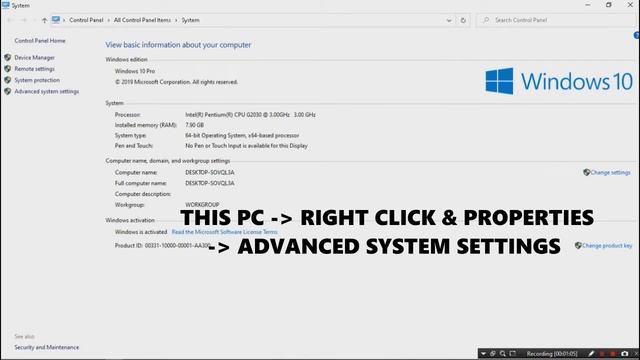Click the Windows 10 logo
Screen dimensions: 640x360
pos(559,81)
